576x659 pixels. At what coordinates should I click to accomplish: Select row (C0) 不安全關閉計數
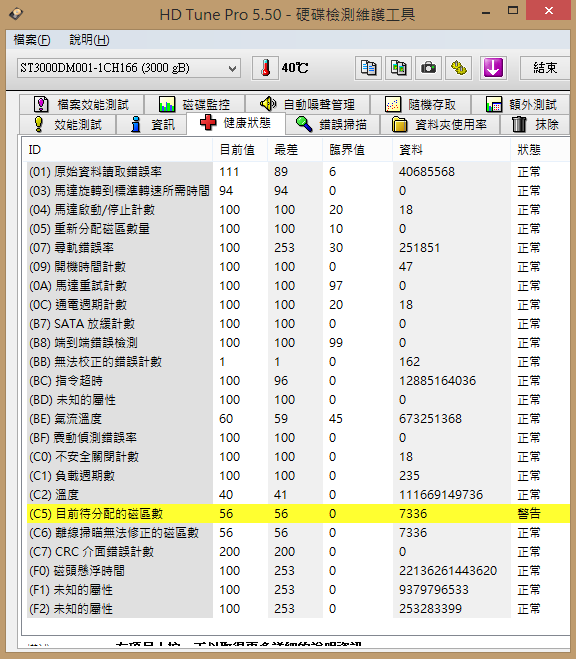(298, 456)
